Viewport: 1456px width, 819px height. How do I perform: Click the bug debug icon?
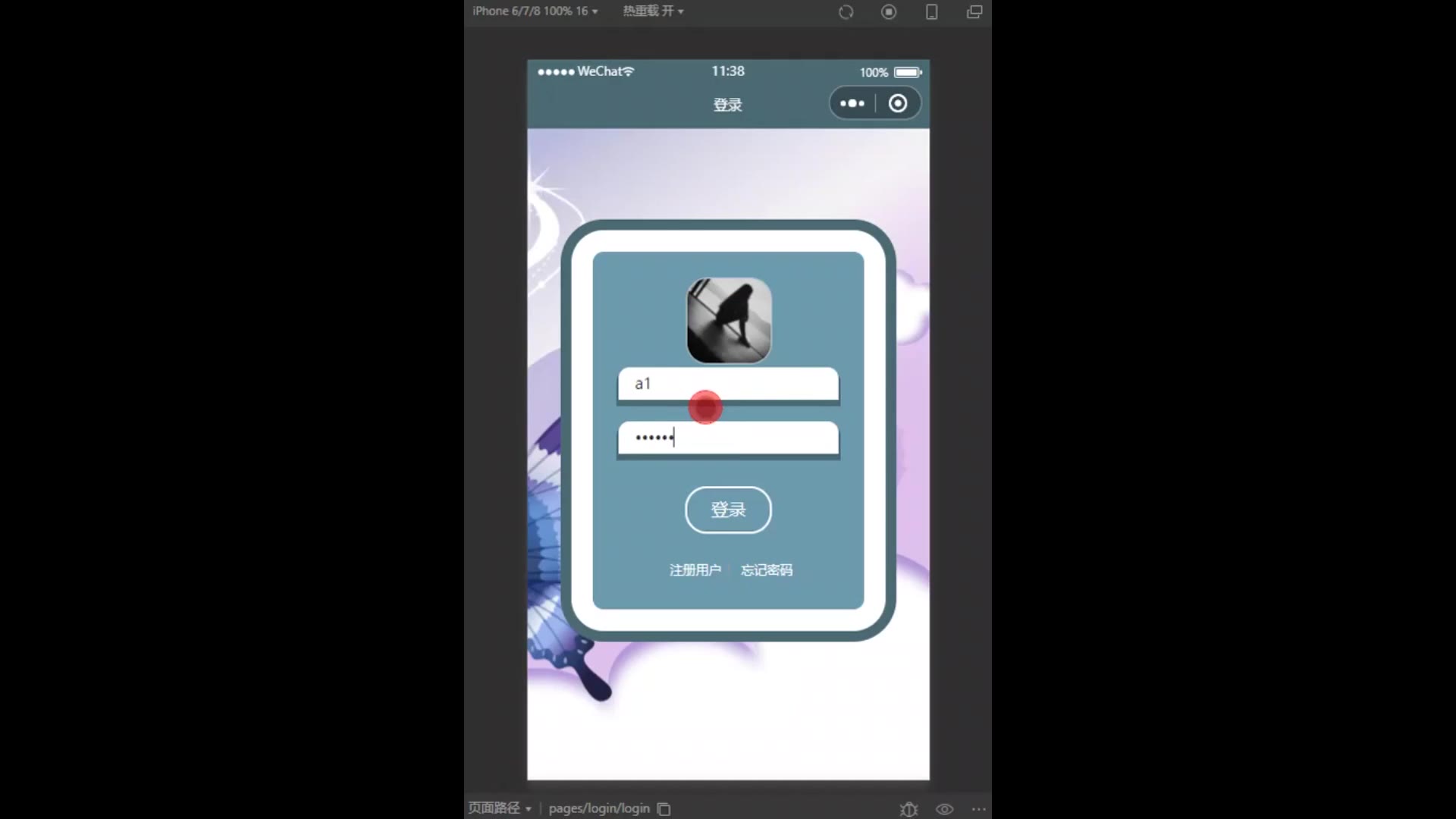(908, 809)
